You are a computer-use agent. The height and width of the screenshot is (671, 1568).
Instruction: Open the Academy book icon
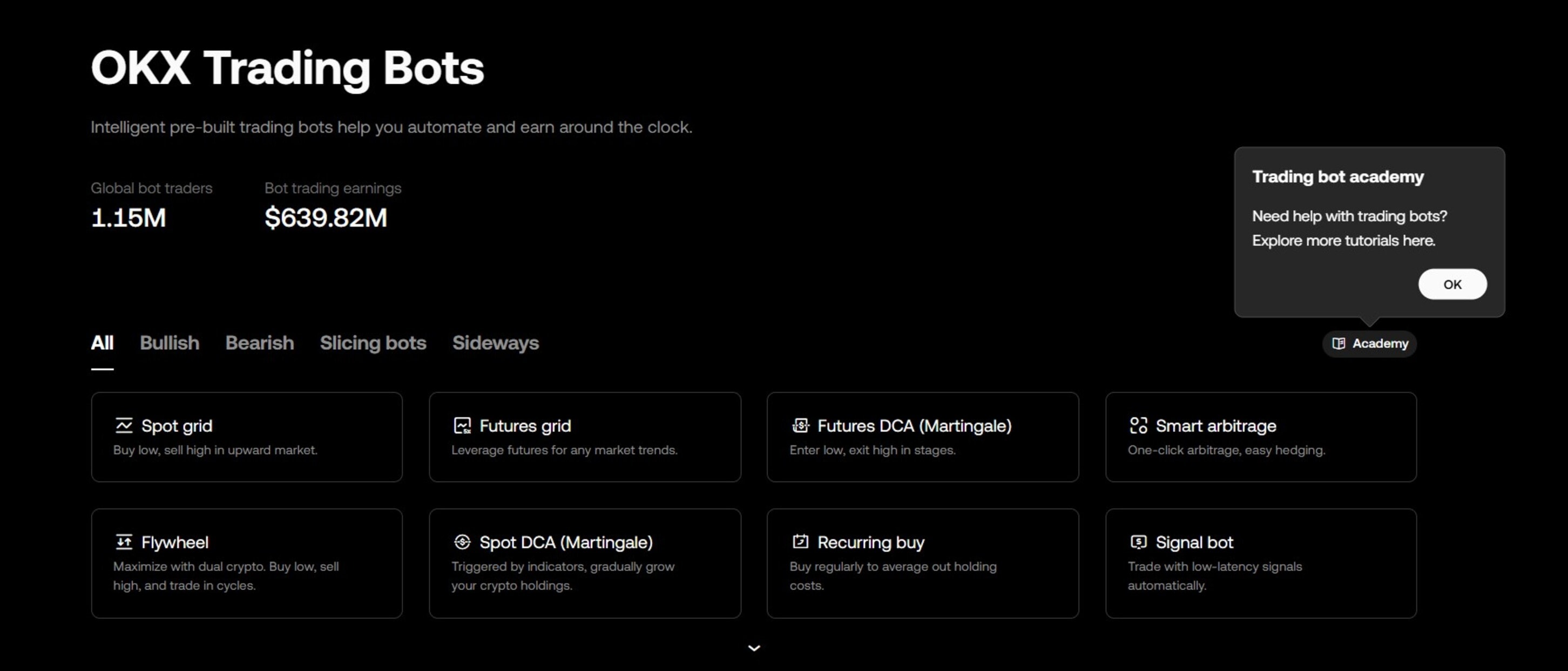coord(1339,343)
